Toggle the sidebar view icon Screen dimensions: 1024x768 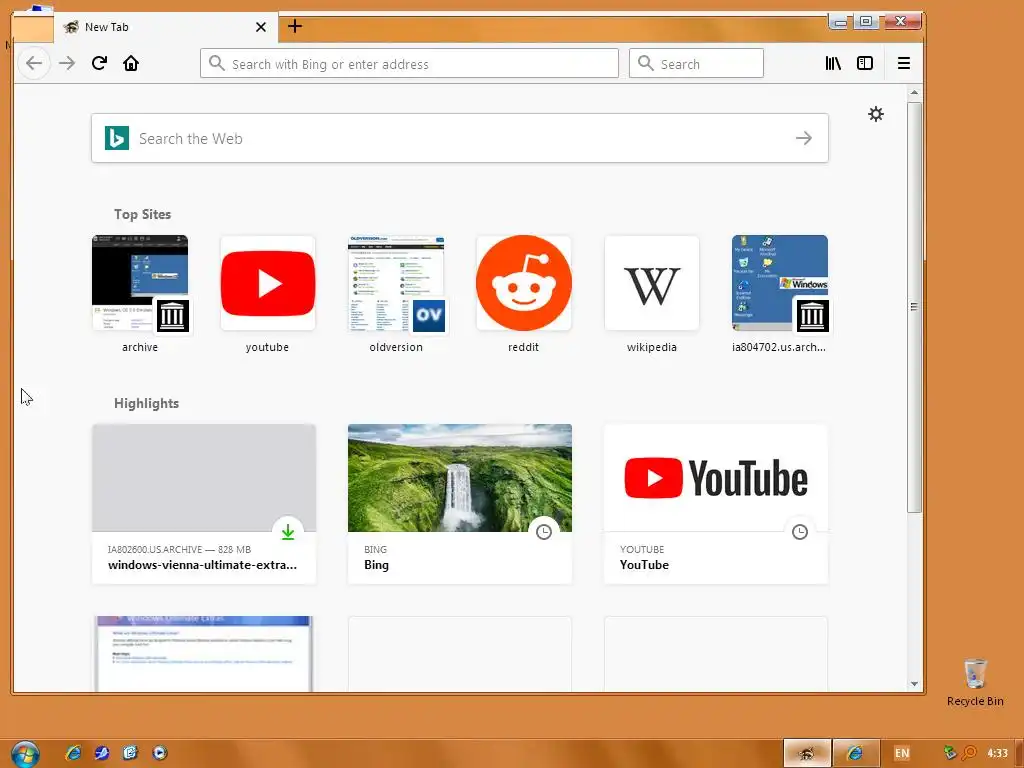[865, 63]
